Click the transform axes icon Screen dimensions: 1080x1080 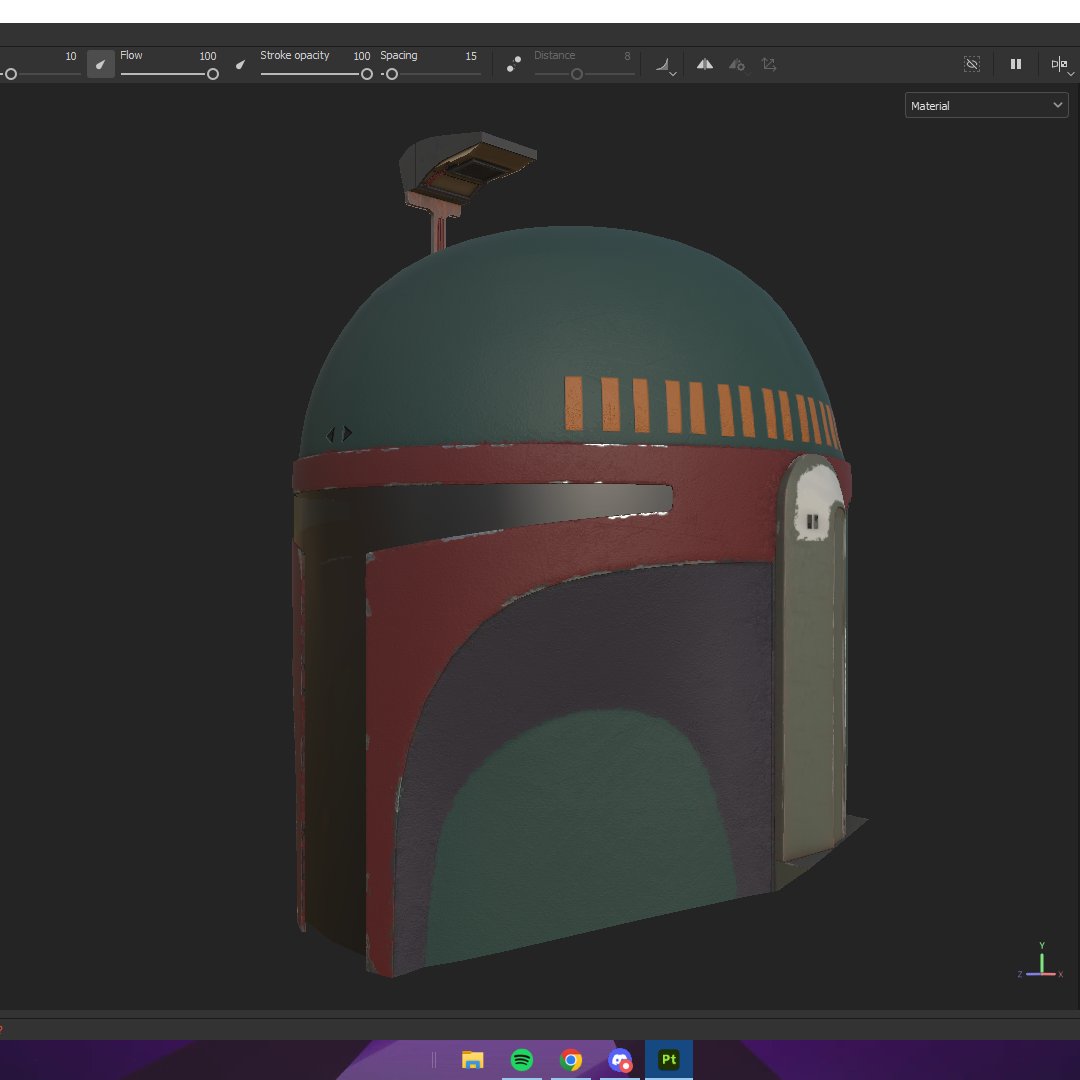pyautogui.click(x=769, y=64)
